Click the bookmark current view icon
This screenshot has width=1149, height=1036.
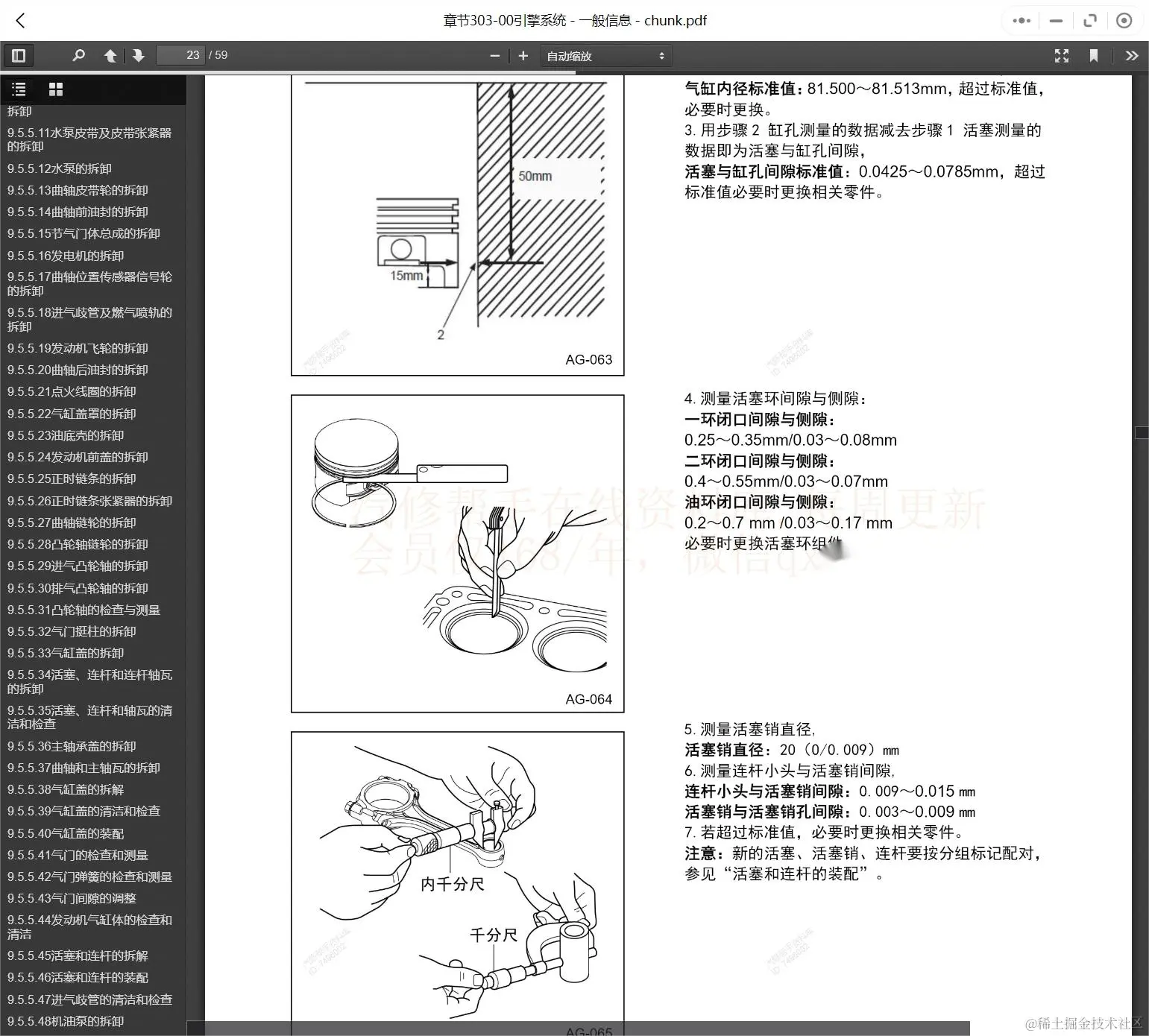tap(1095, 55)
